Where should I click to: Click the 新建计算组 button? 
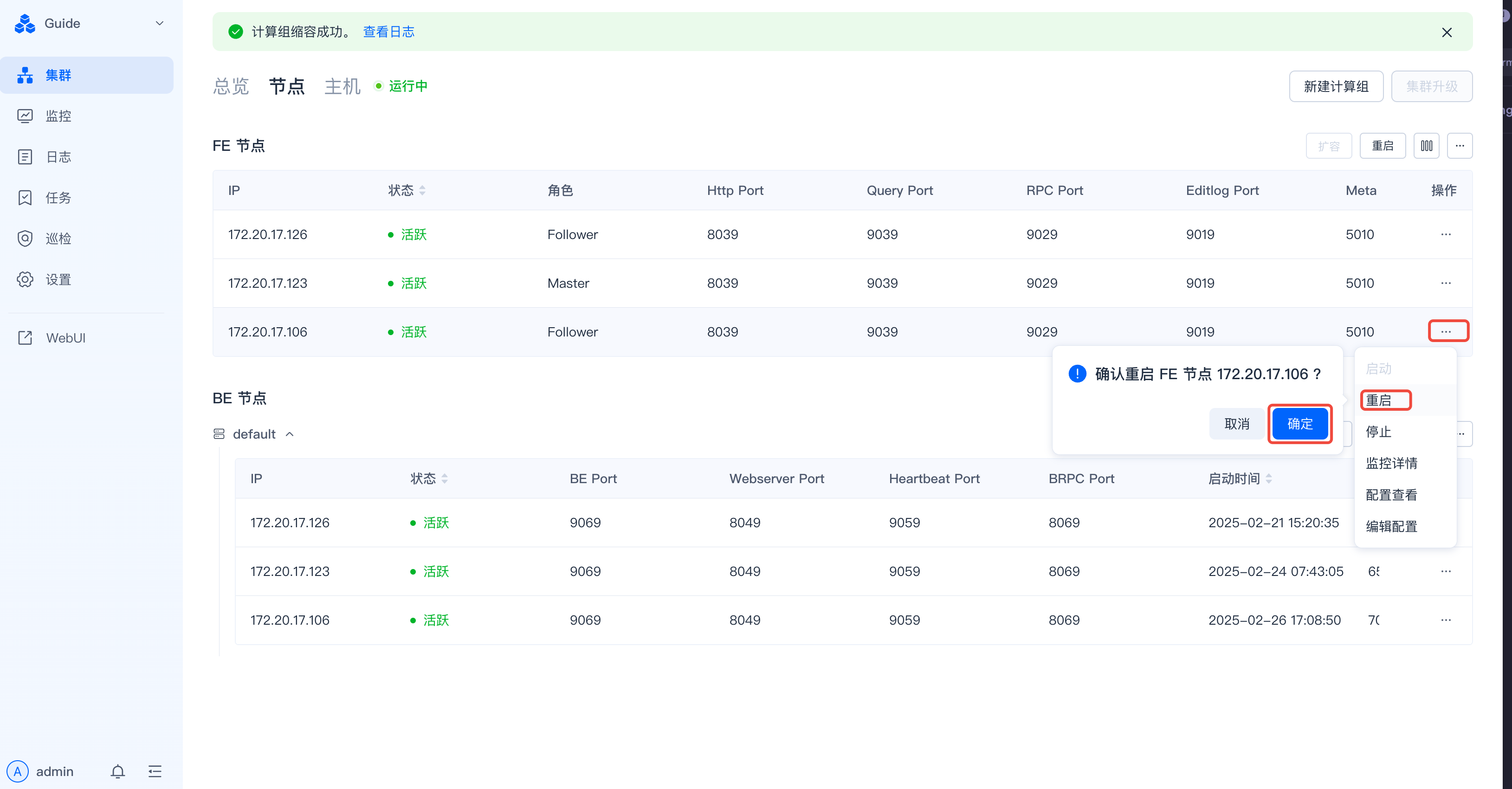pyautogui.click(x=1336, y=86)
